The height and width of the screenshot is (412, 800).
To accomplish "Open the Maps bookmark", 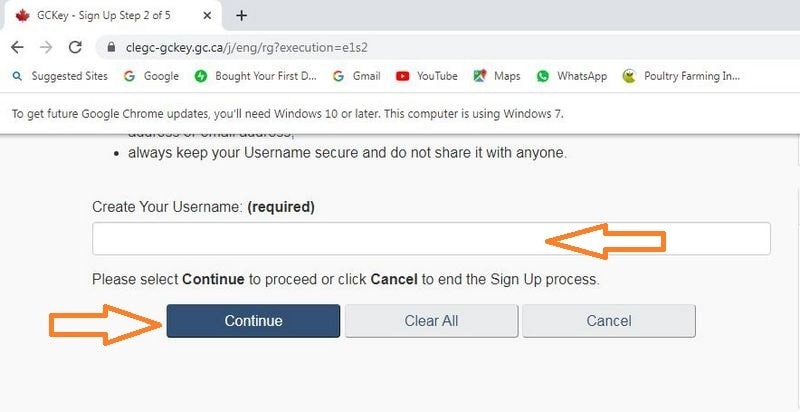I will coord(497,76).
